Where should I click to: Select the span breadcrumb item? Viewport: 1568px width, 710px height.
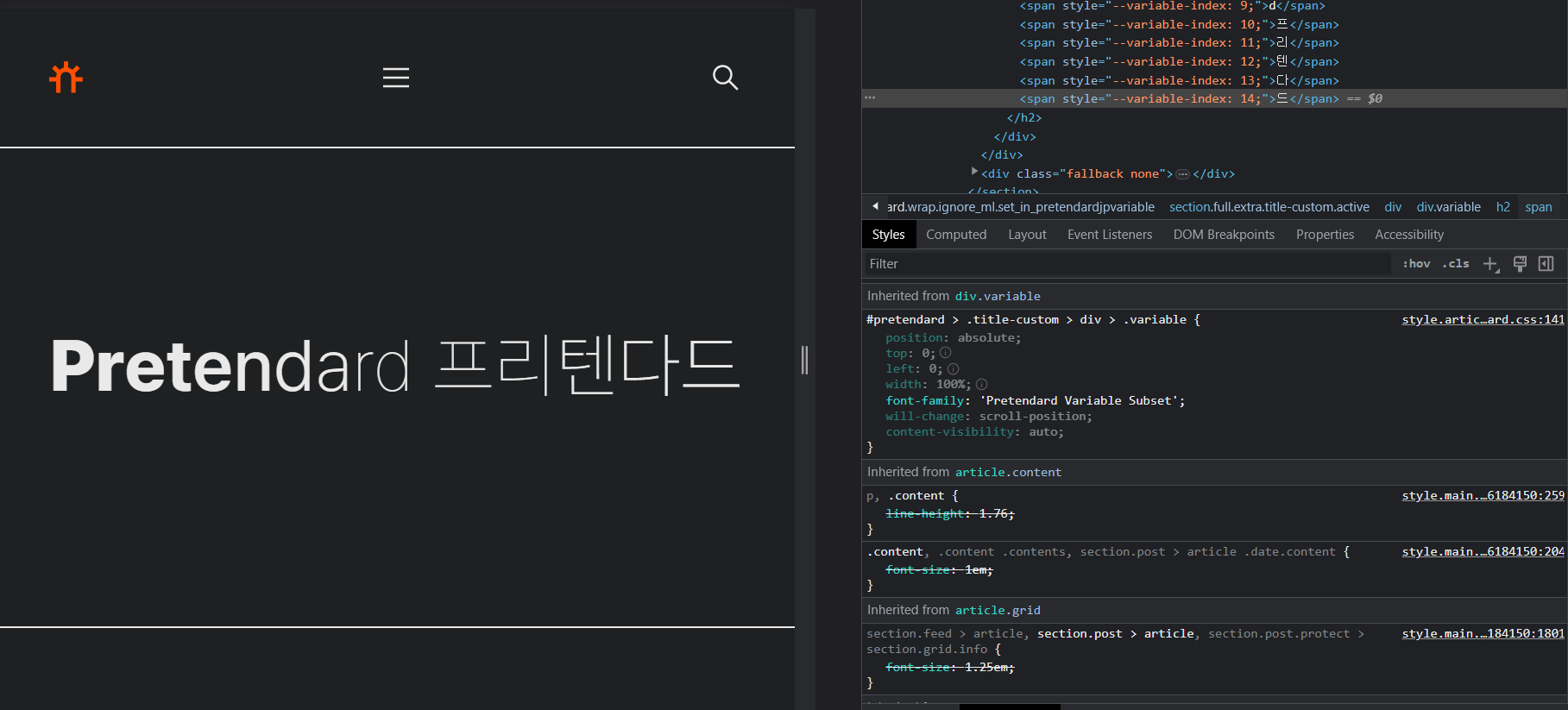click(1538, 207)
